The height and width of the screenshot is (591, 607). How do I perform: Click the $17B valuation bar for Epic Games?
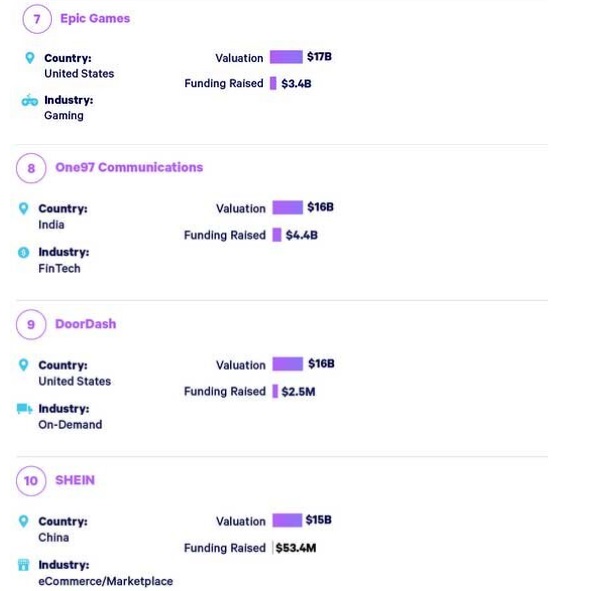pos(286,57)
